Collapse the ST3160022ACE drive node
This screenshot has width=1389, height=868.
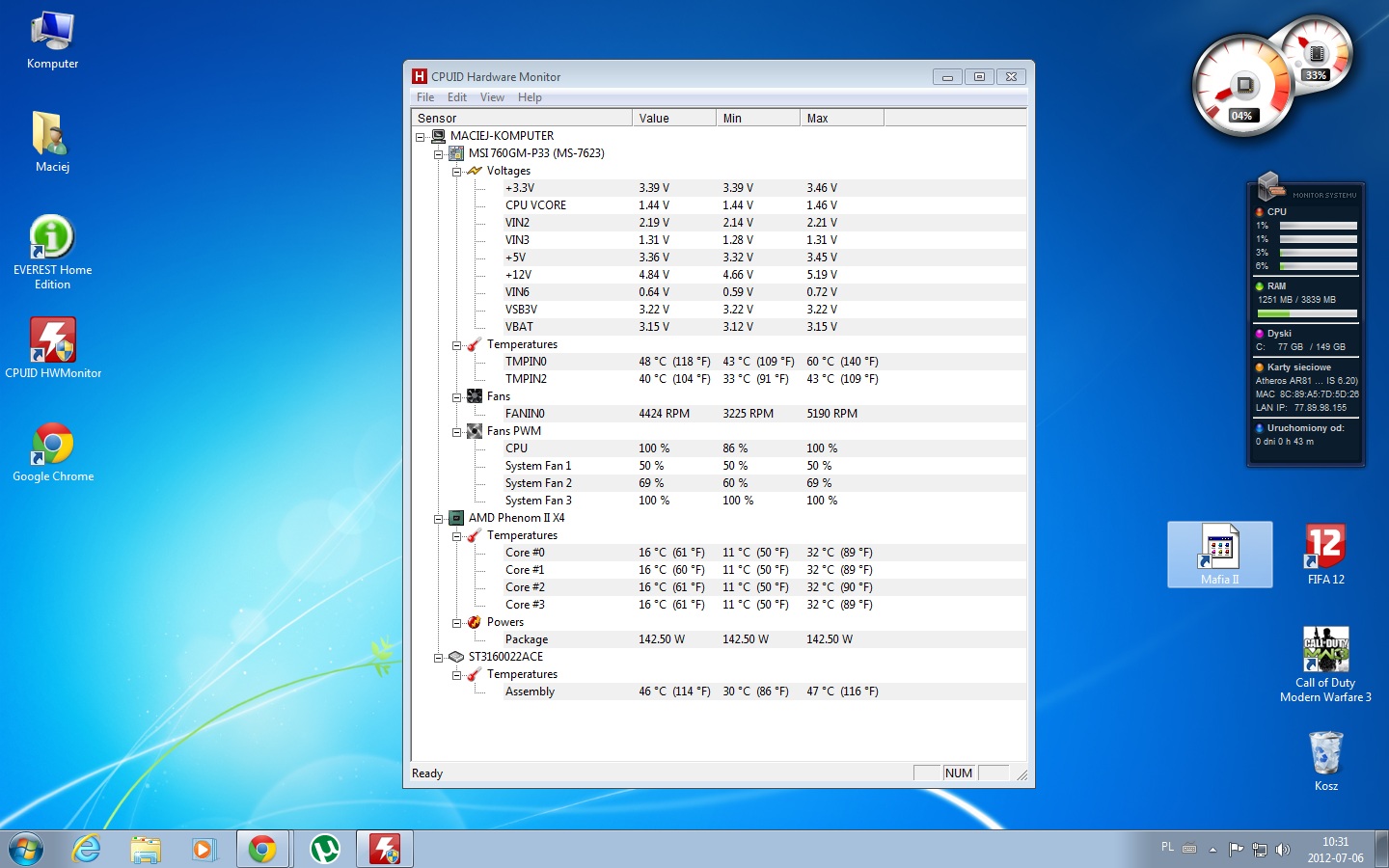point(439,658)
